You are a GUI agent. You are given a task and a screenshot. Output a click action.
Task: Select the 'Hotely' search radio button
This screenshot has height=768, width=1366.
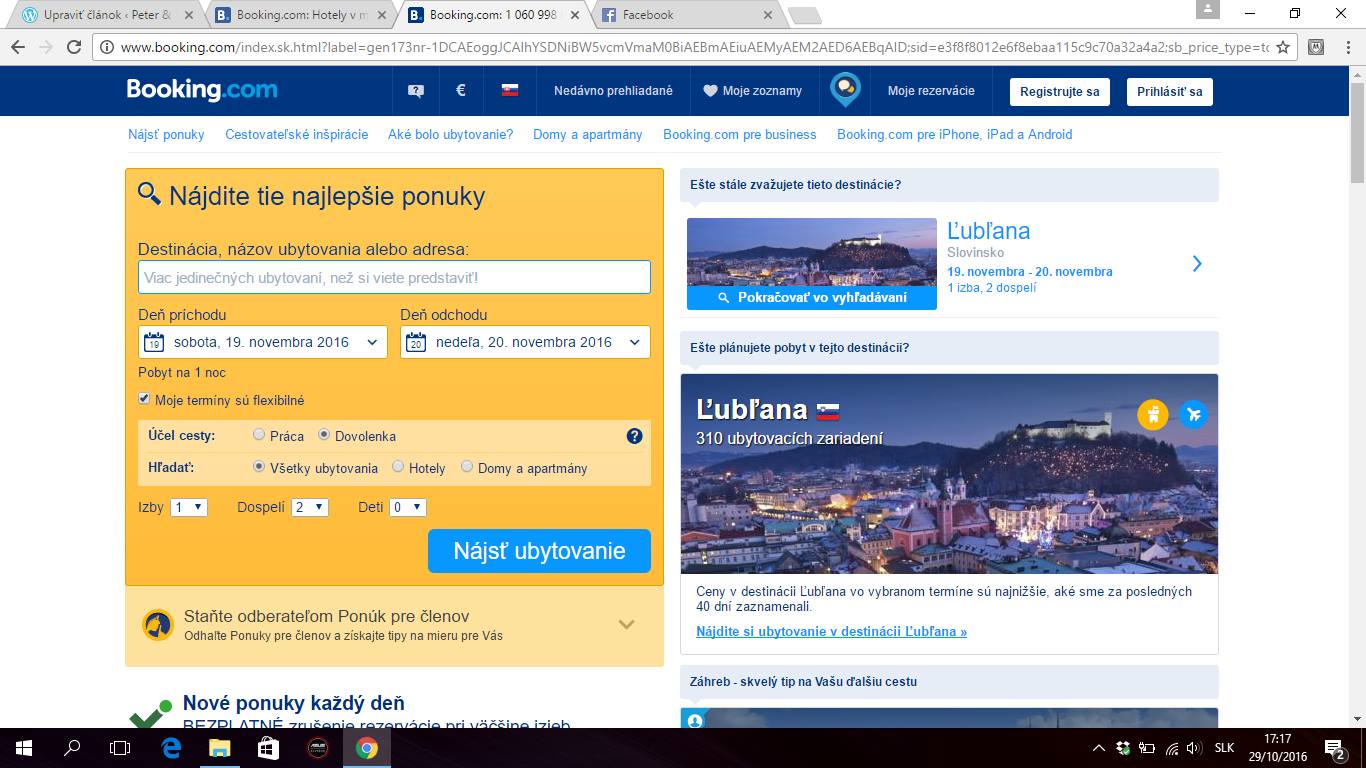point(398,467)
